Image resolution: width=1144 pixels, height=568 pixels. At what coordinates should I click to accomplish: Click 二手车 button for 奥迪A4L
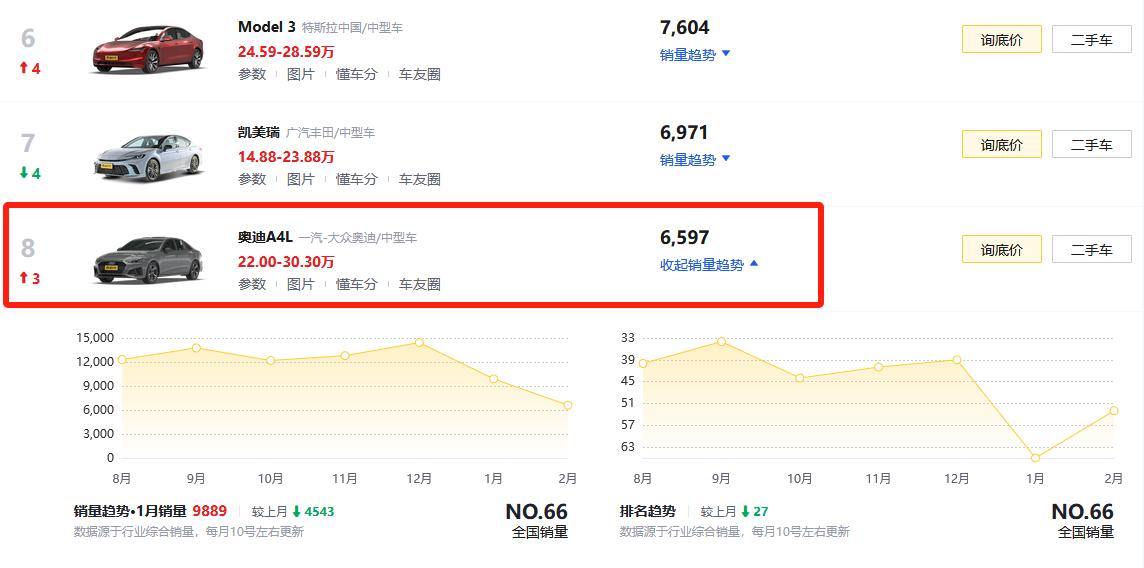[x=1091, y=249]
